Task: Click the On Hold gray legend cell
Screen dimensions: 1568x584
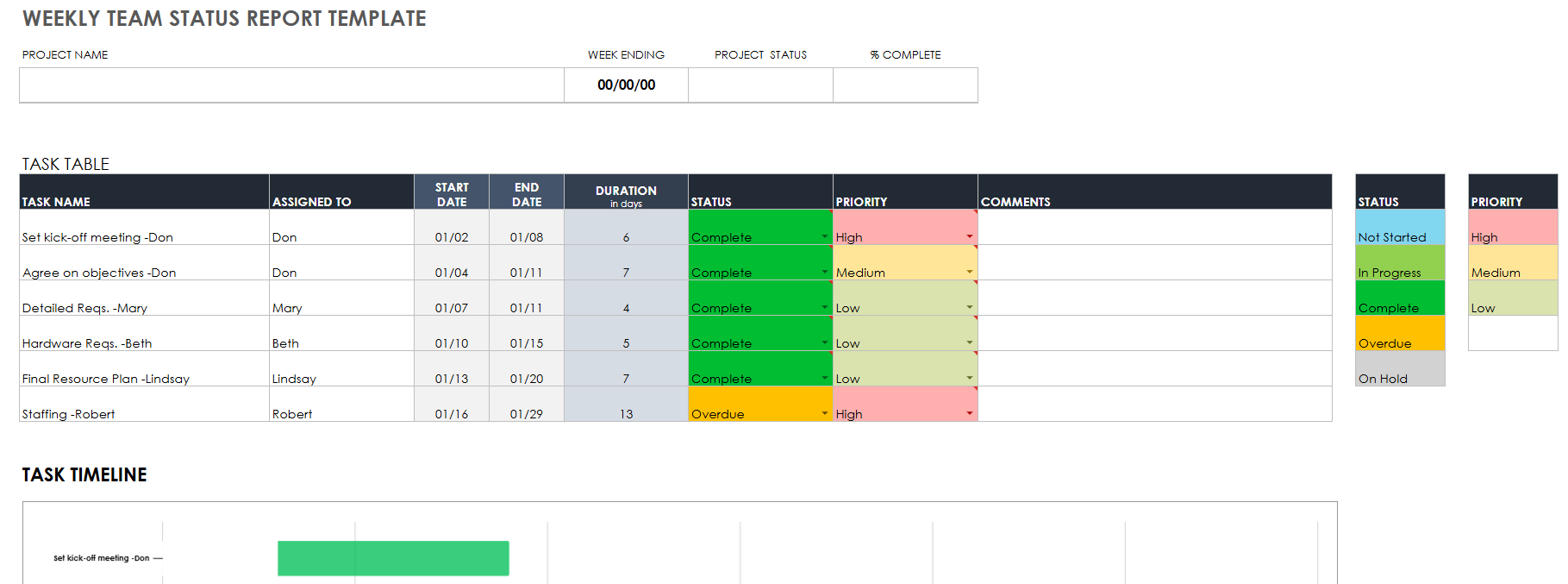Action: [x=1399, y=369]
